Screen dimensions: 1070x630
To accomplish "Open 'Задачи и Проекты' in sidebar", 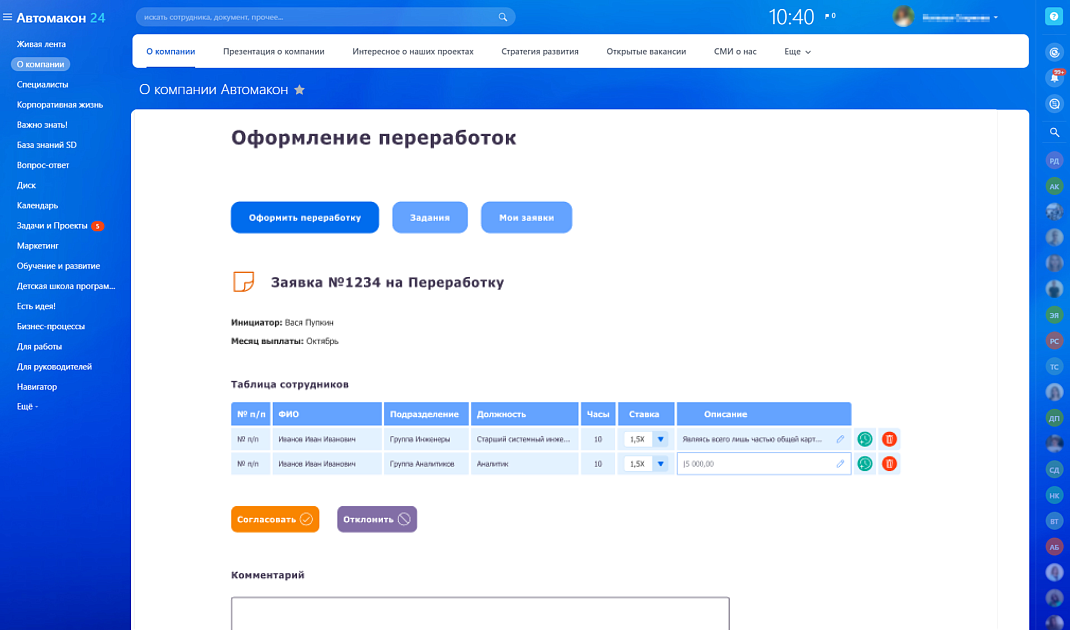I will click(x=52, y=226).
